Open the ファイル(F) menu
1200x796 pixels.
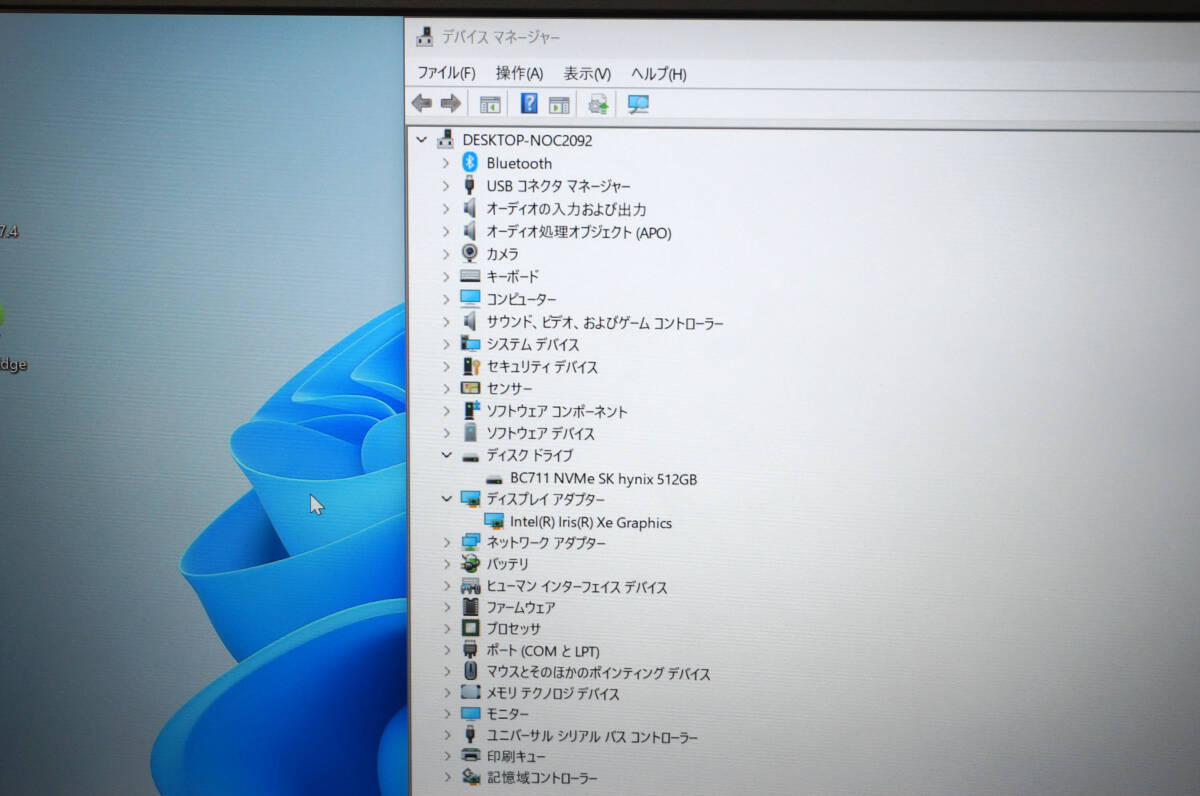point(446,73)
